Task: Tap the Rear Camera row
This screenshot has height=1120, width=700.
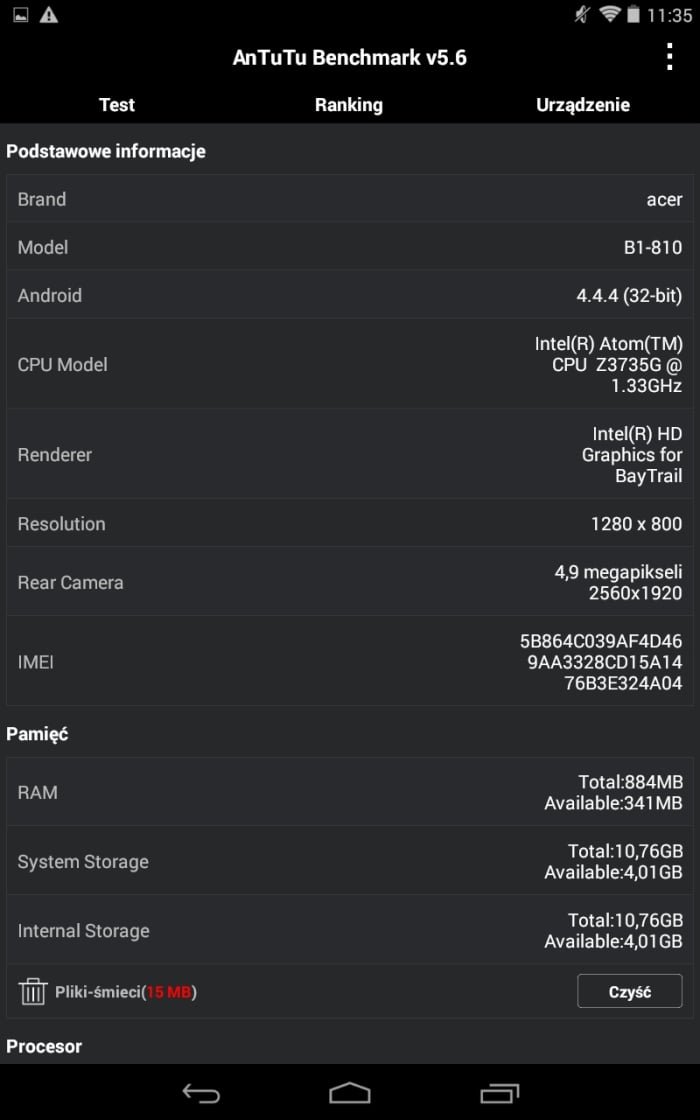Action: [x=350, y=582]
